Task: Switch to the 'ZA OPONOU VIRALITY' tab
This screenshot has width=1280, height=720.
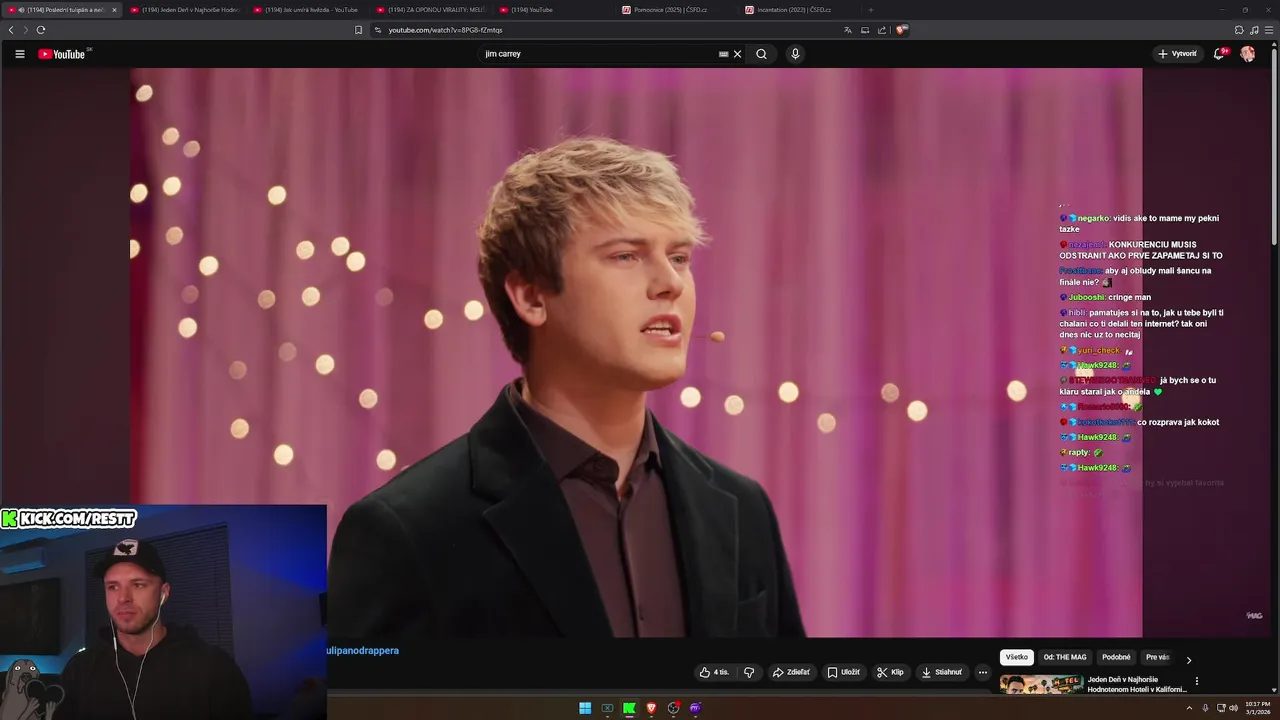Action: 431,10
